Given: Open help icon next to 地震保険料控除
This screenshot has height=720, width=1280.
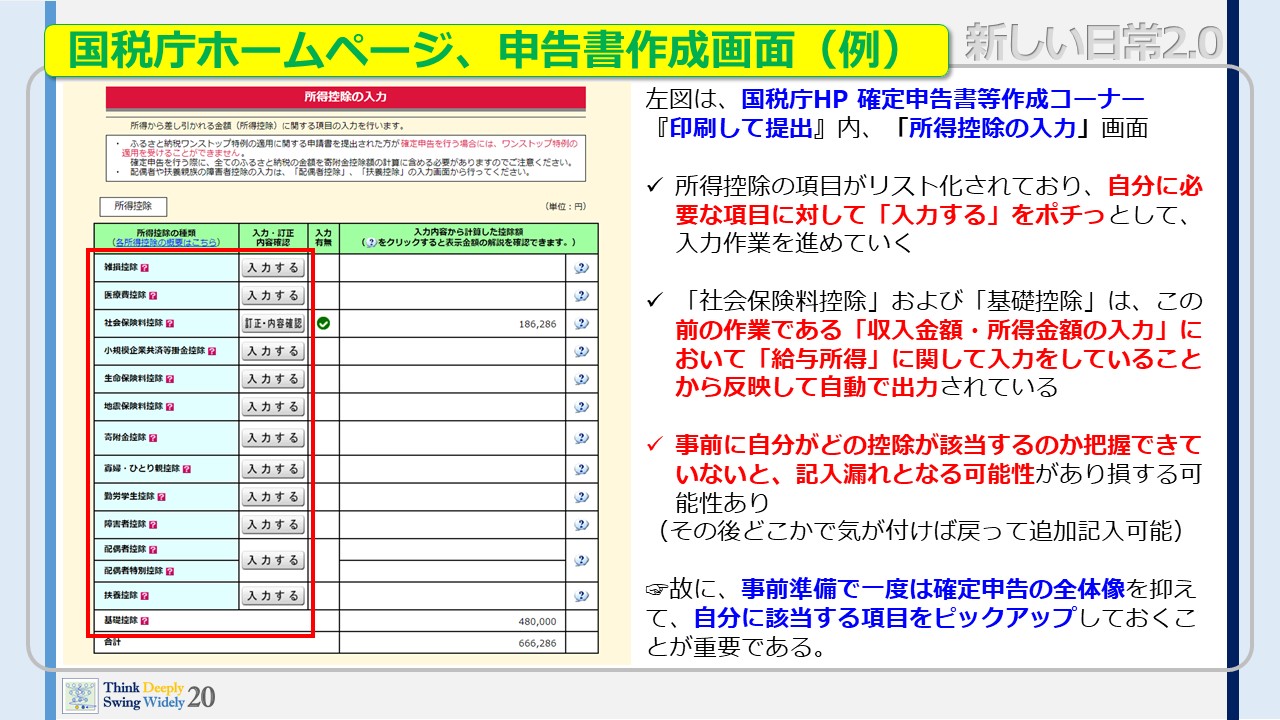Looking at the screenshot, I should click(169, 407).
